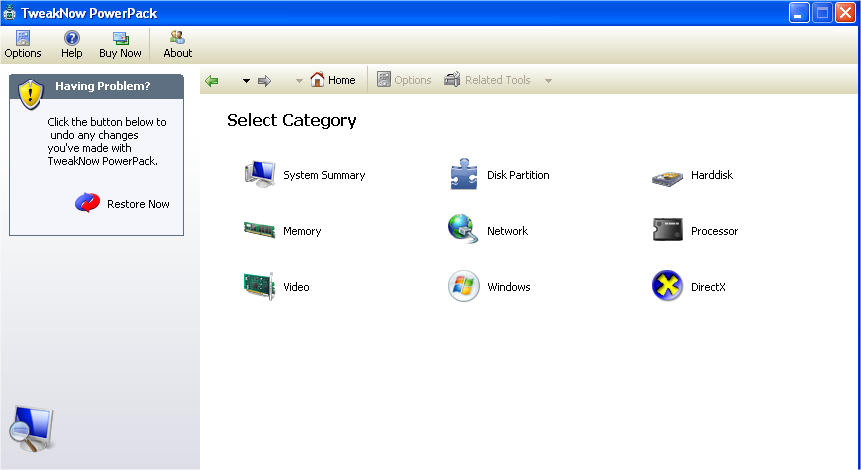Click the 'Having Problem?' panel header
The height and width of the screenshot is (470, 861).
[97, 86]
